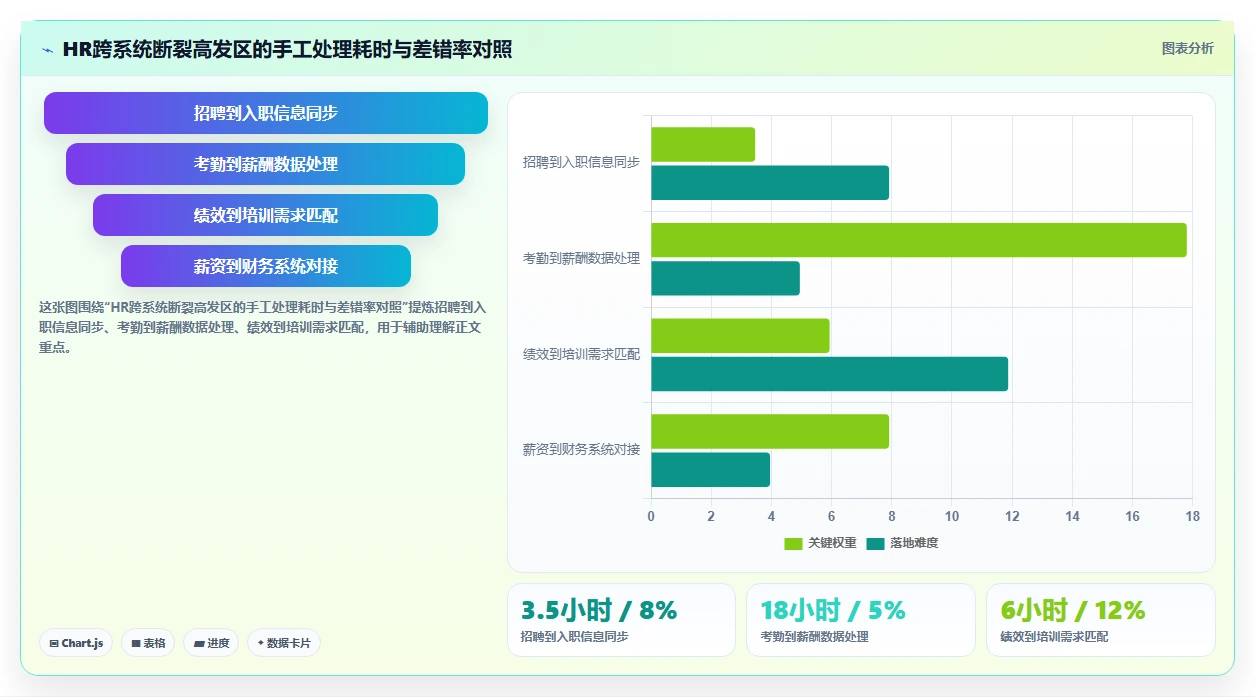Click the Chart.js tag chip

[x=76, y=643]
